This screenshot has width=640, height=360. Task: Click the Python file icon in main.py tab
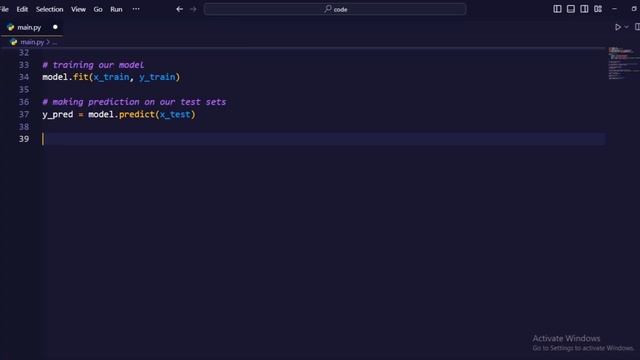click(x=11, y=27)
